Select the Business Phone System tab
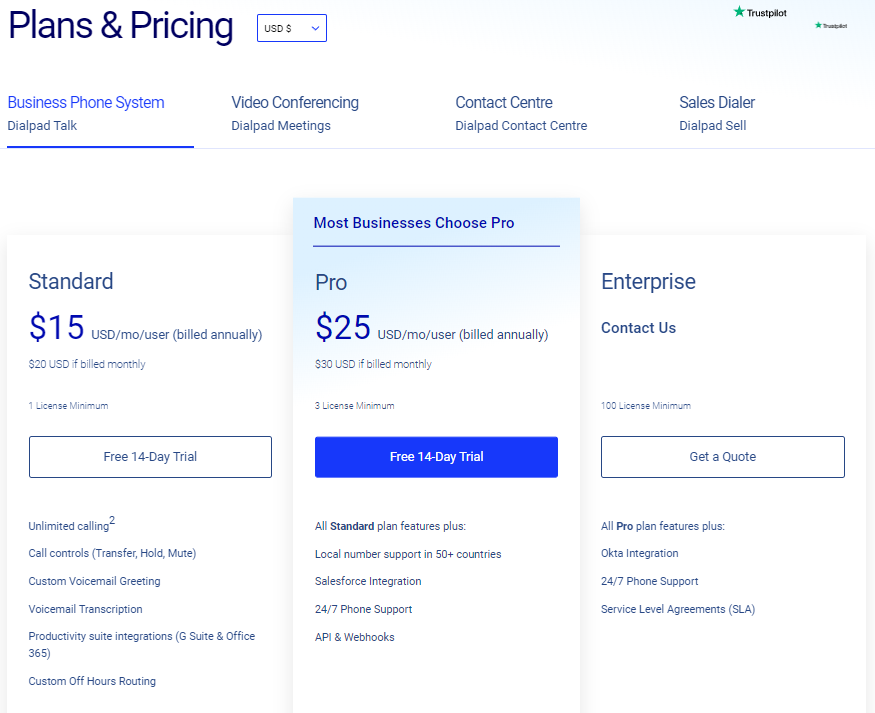875x713 pixels. coord(86,113)
